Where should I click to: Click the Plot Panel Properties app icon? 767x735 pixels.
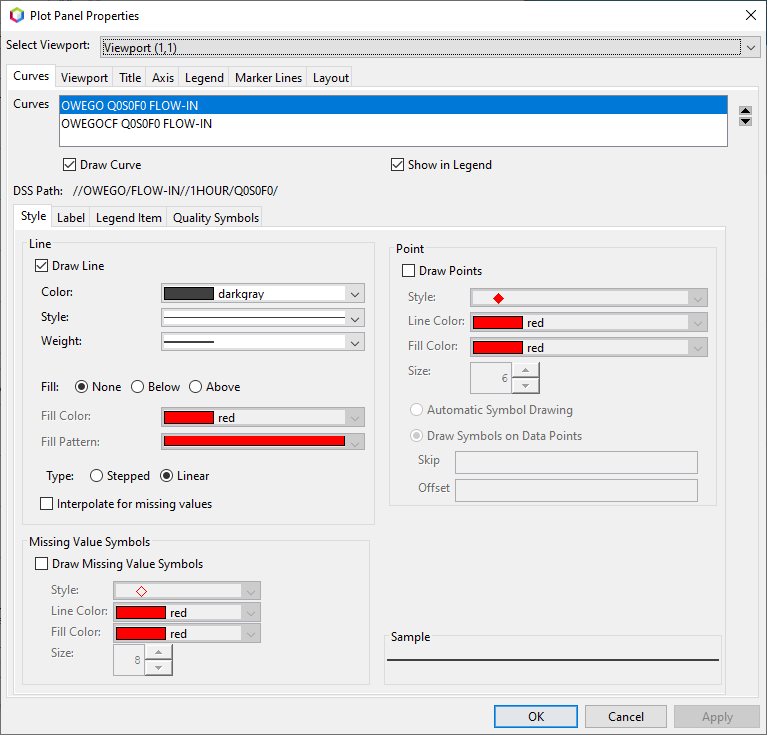[x=17, y=16]
